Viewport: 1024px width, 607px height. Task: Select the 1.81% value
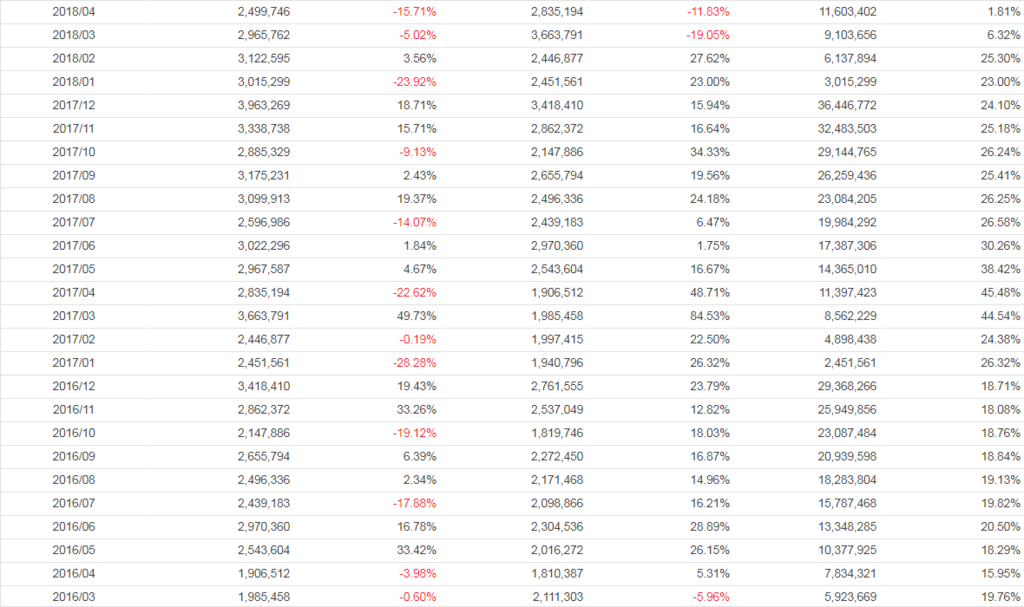[x=1003, y=12]
